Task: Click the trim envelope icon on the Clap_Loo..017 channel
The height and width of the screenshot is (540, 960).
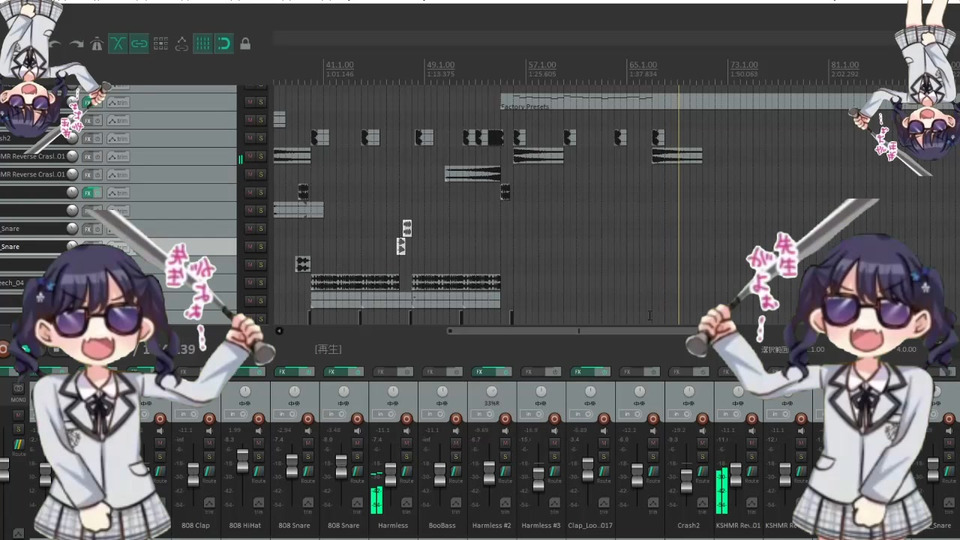Action: [604, 504]
